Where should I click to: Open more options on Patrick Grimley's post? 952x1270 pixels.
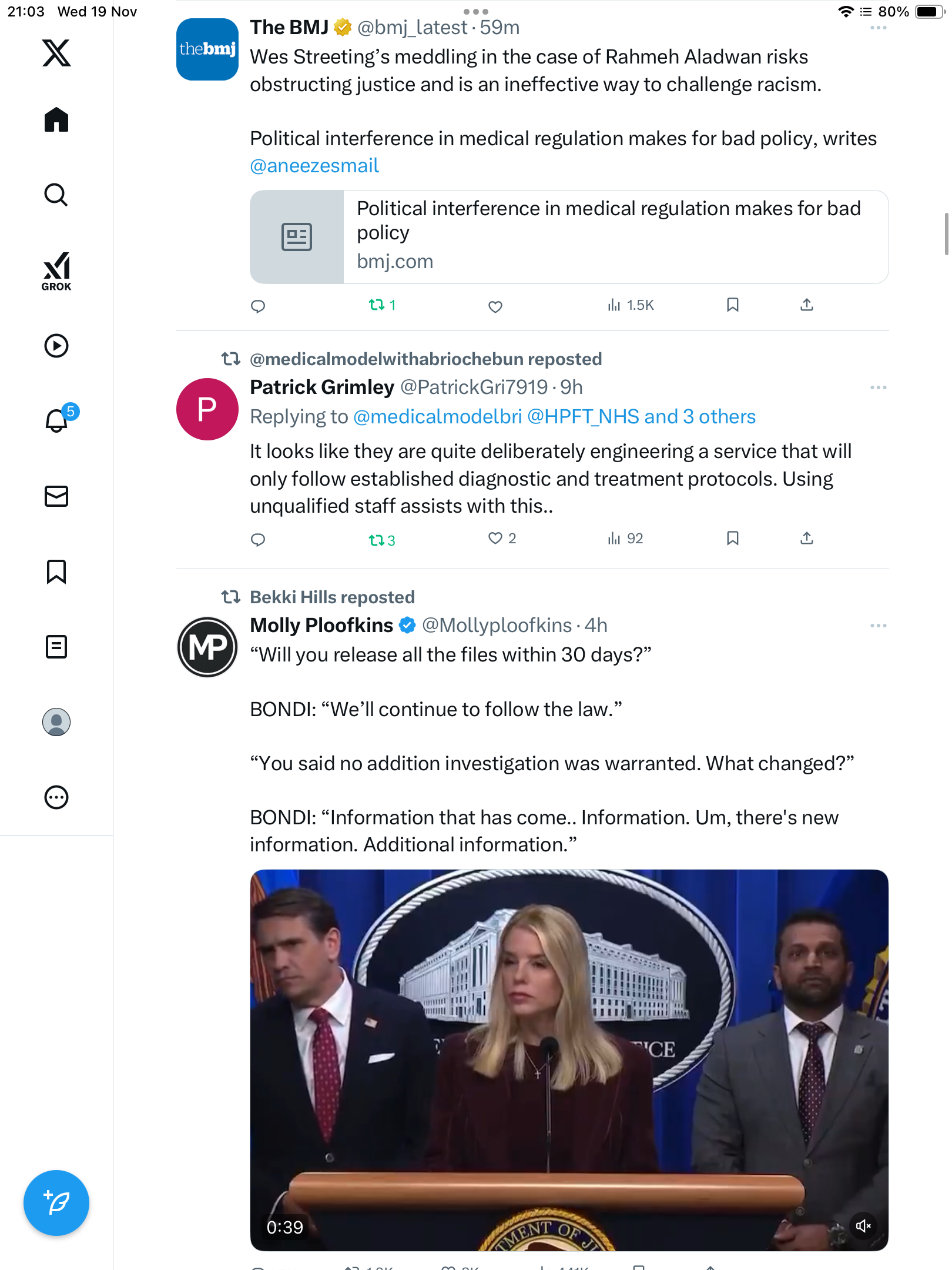878,387
